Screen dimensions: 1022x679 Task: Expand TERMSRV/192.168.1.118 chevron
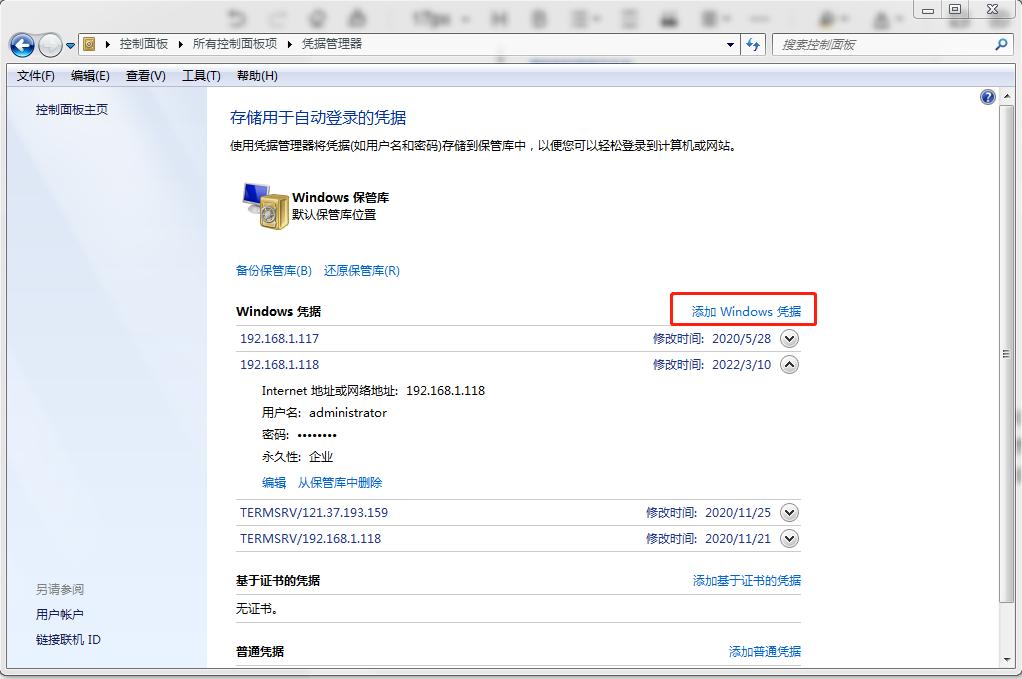[x=789, y=538]
